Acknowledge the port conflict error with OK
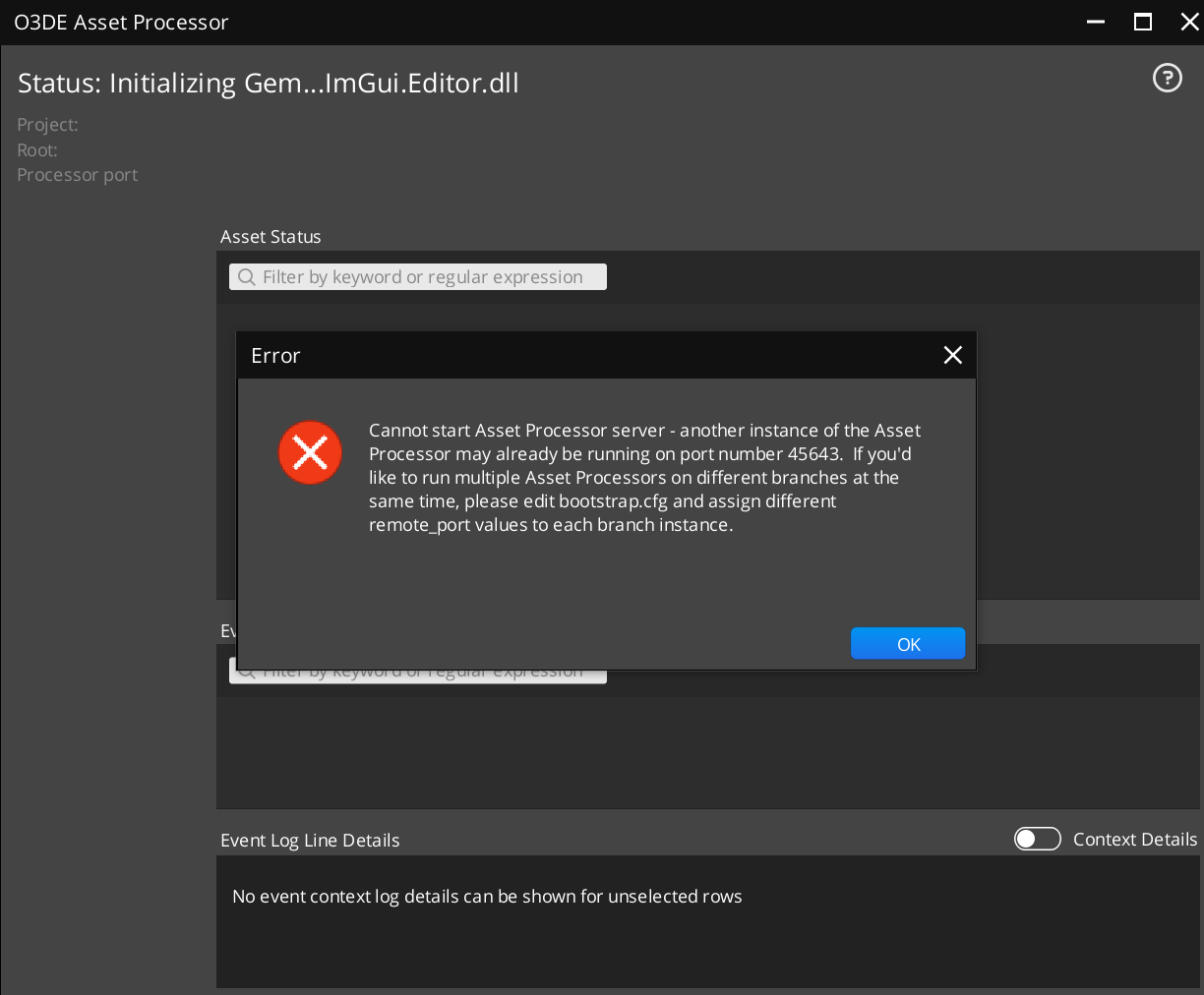The image size is (1204, 995). pyautogui.click(x=907, y=643)
